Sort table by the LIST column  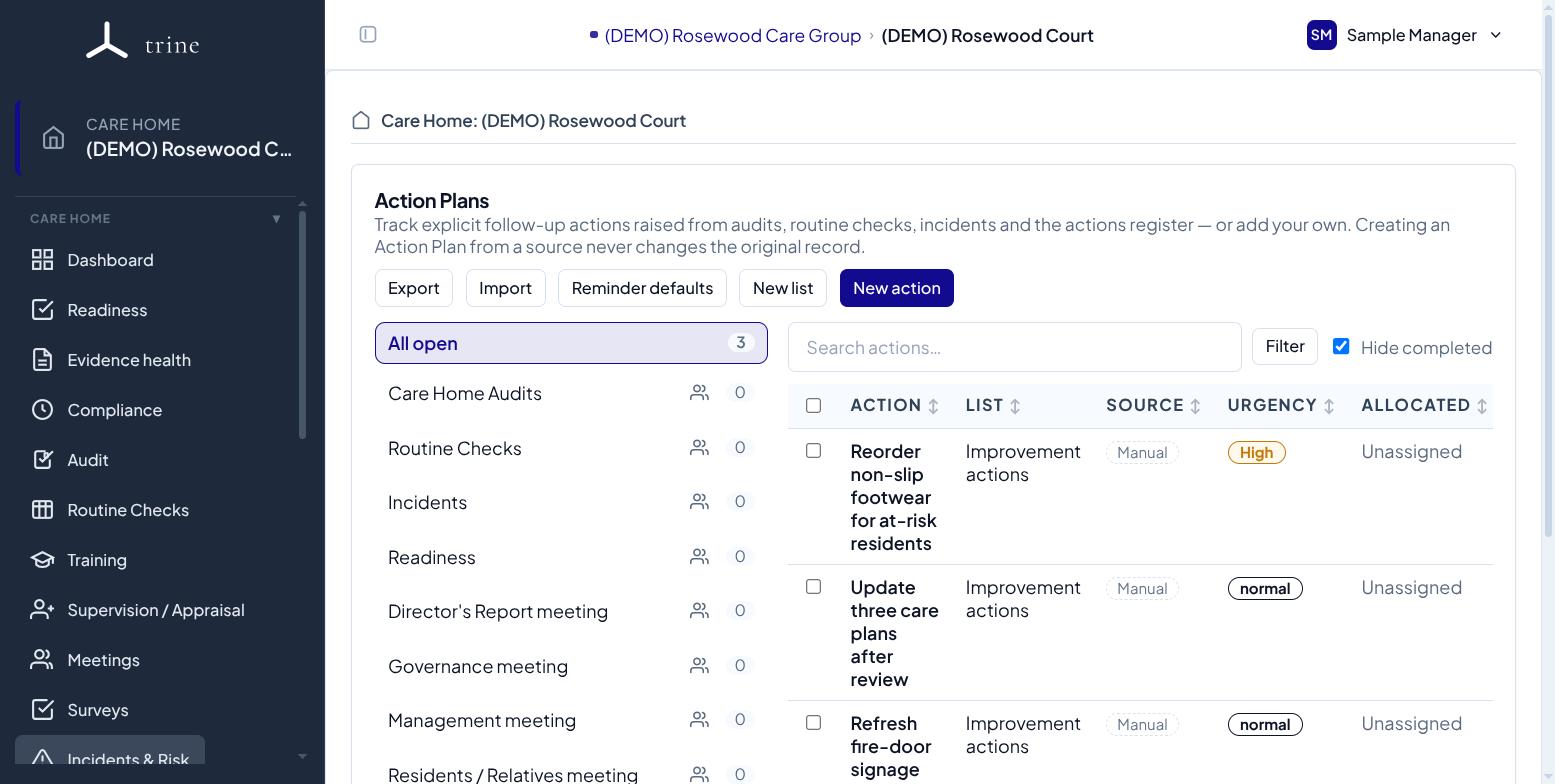[x=993, y=405]
